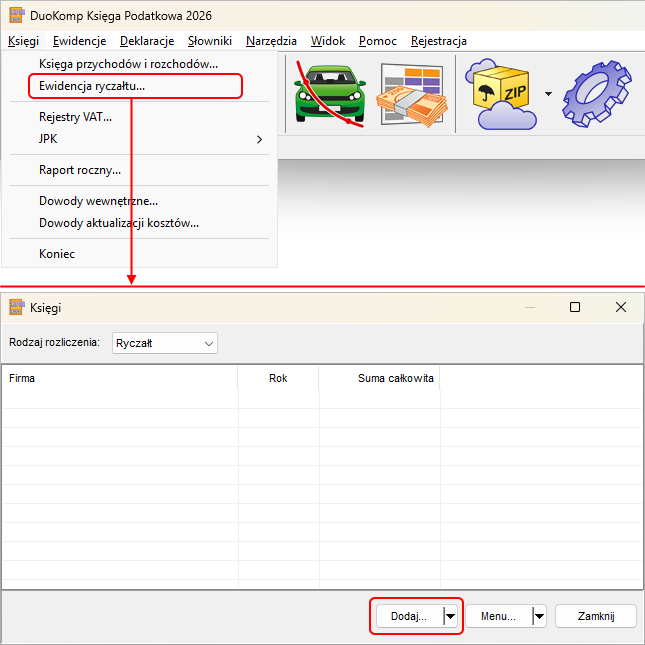Click the Księgi window title icon
The width and height of the screenshot is (645, 645).
16,307
